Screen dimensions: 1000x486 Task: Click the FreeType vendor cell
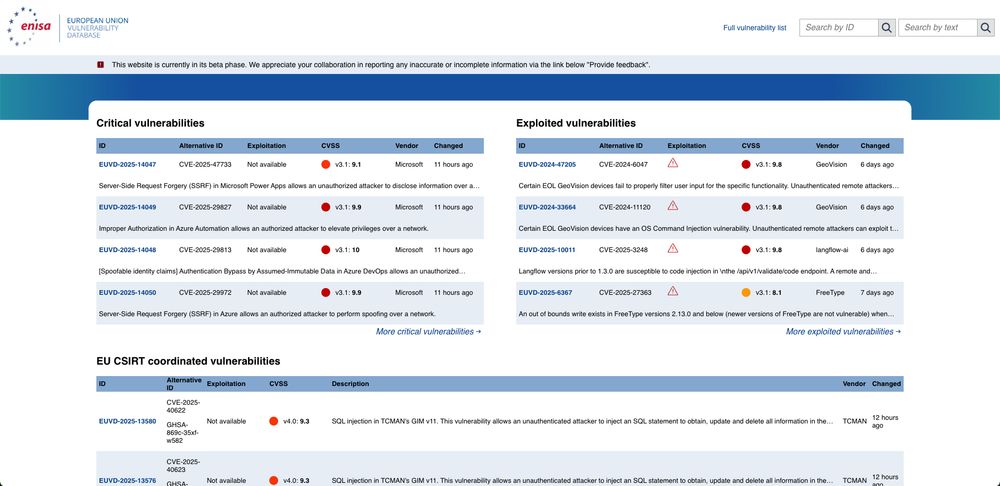[x=830, y=293]
